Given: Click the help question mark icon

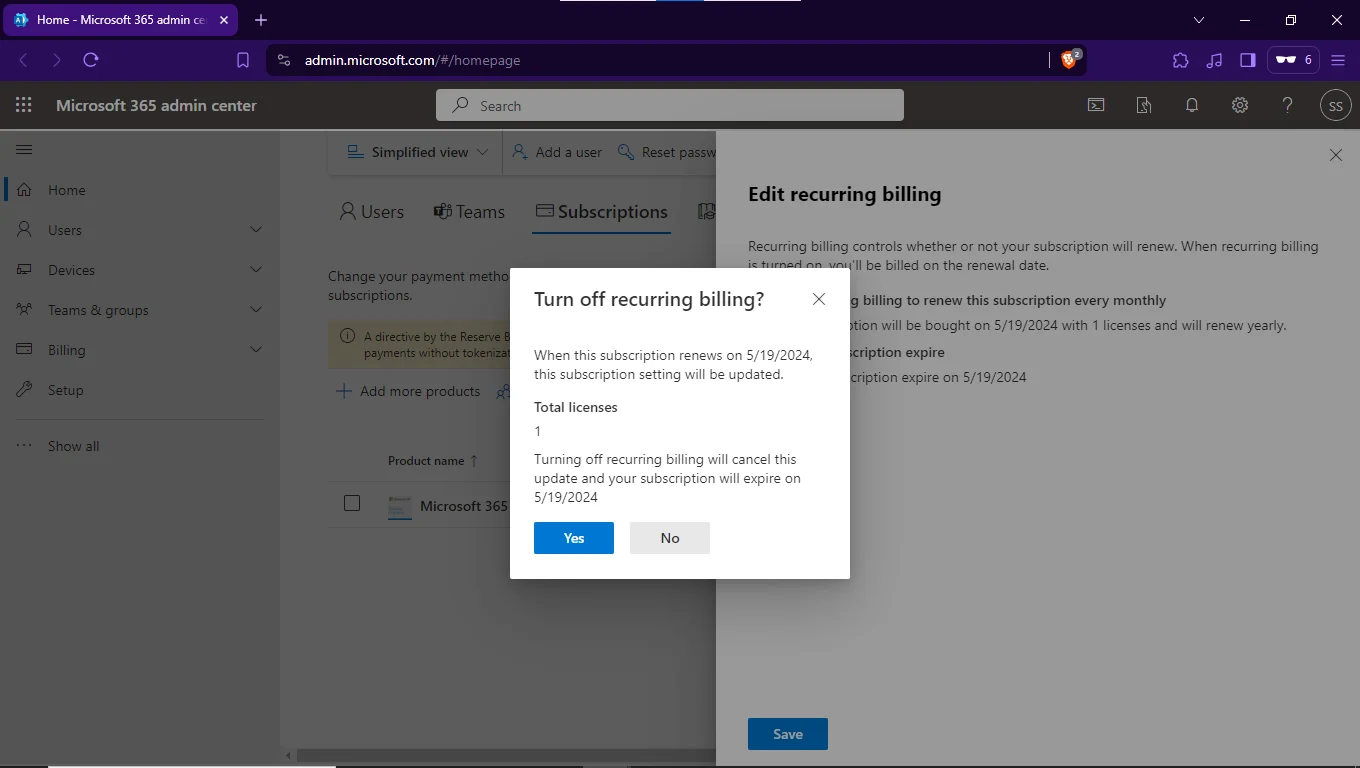Looking at the screenshot, I should [1288, 105].
